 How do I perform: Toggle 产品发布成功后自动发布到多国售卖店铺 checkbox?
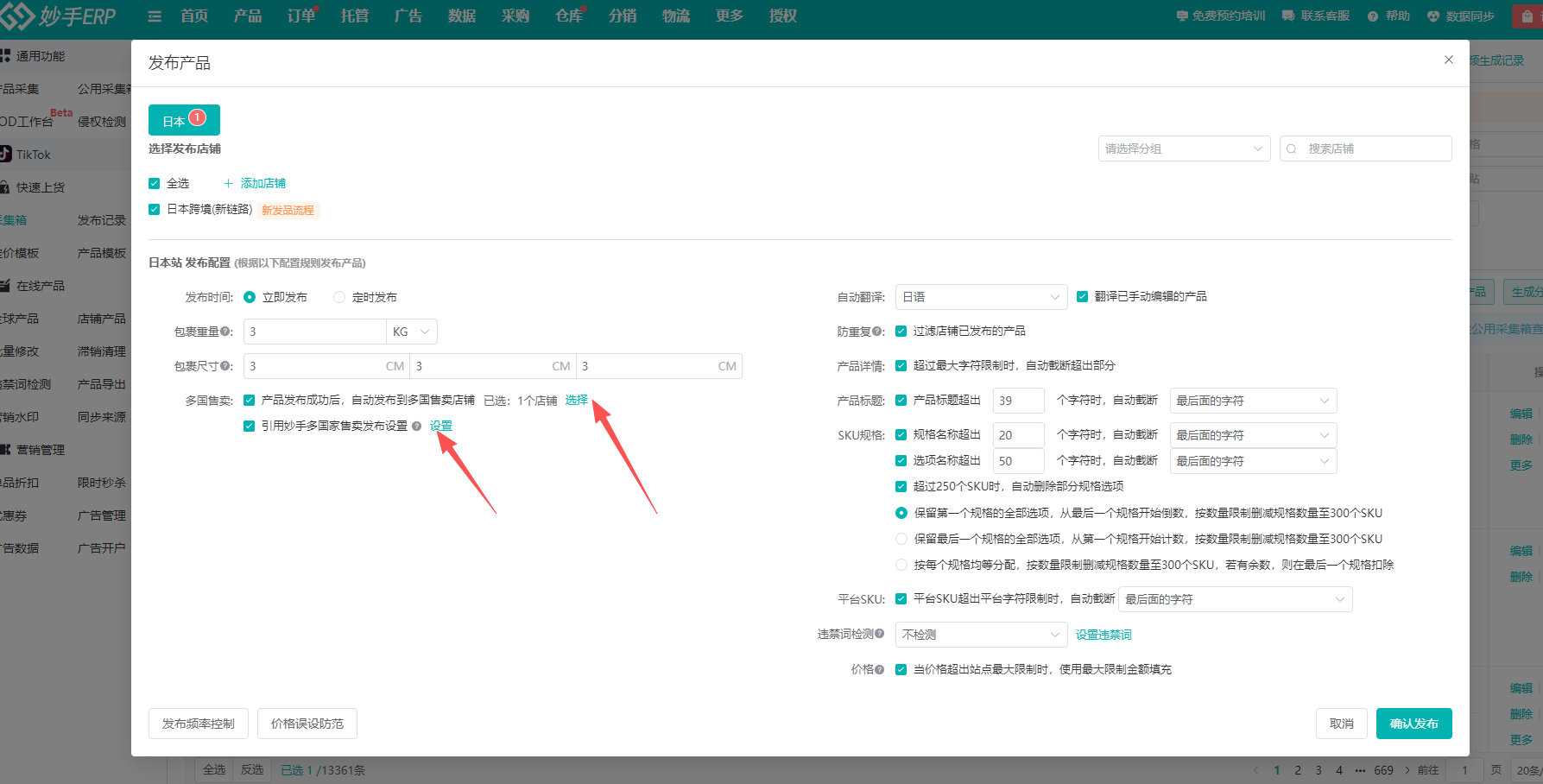coord(250,401)
